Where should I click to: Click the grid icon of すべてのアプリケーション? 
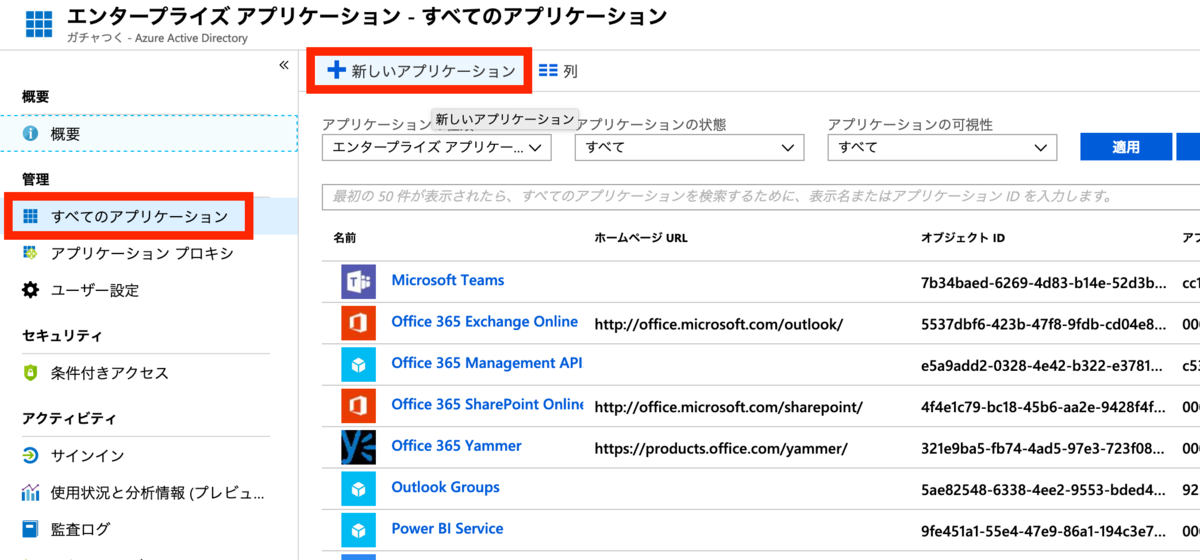coord(31,217)
